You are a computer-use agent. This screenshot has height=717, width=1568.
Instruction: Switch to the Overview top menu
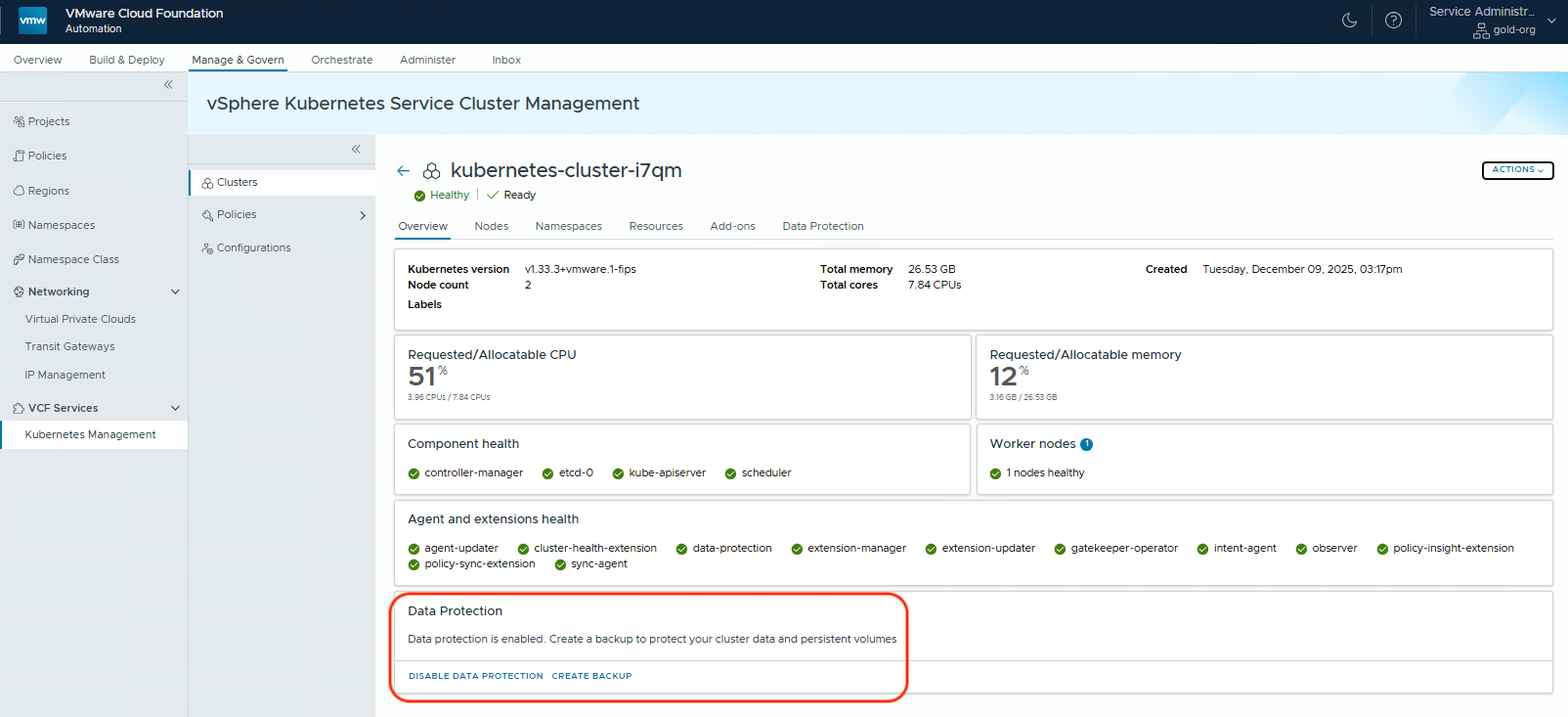click(37, 60)
